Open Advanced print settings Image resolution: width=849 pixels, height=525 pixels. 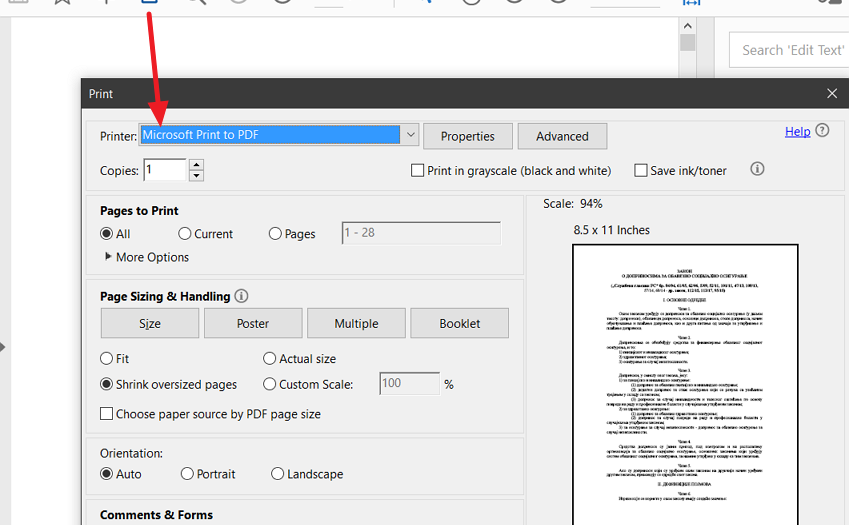[562, 136]
